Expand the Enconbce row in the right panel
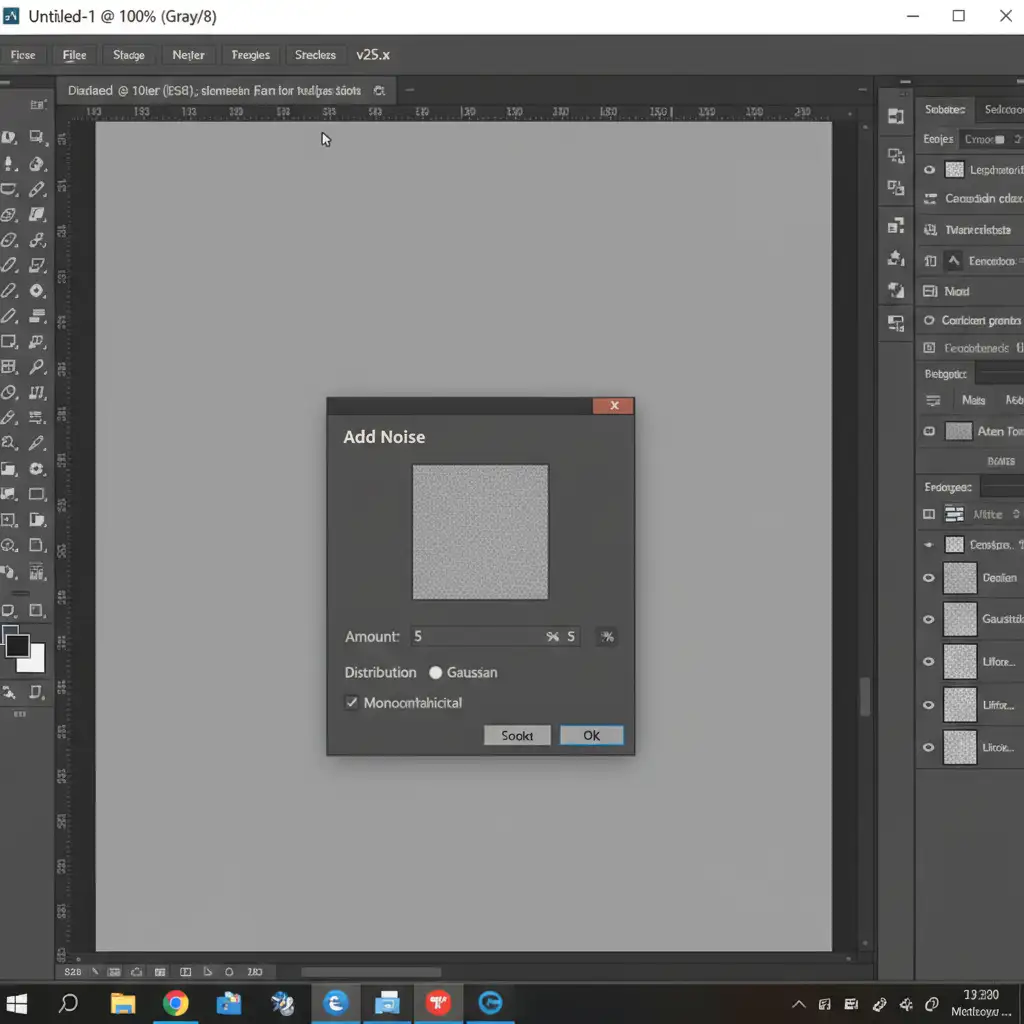1024x1024 pixels. 953,261
